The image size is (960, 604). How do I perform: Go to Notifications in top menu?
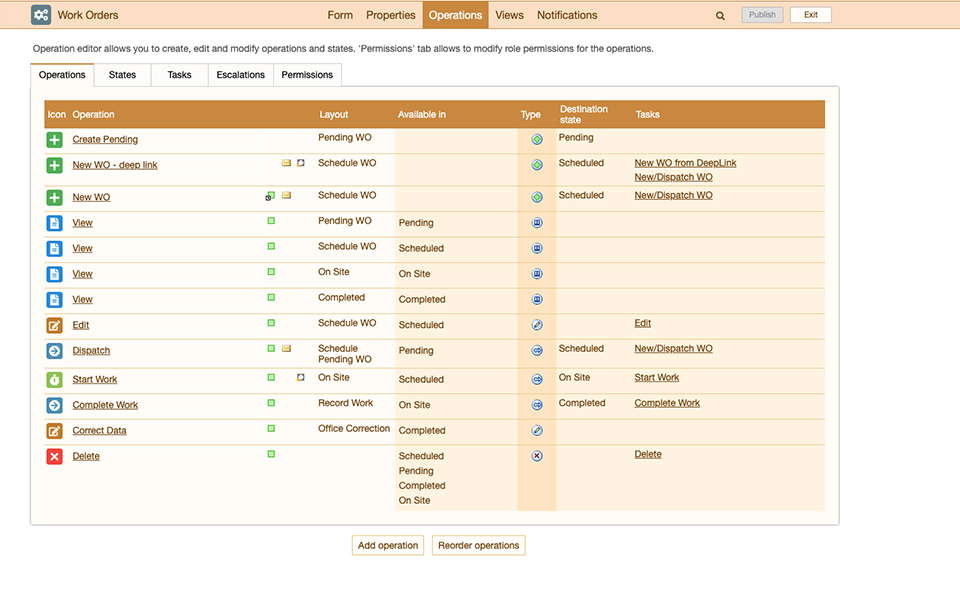[x=567, y=15]
